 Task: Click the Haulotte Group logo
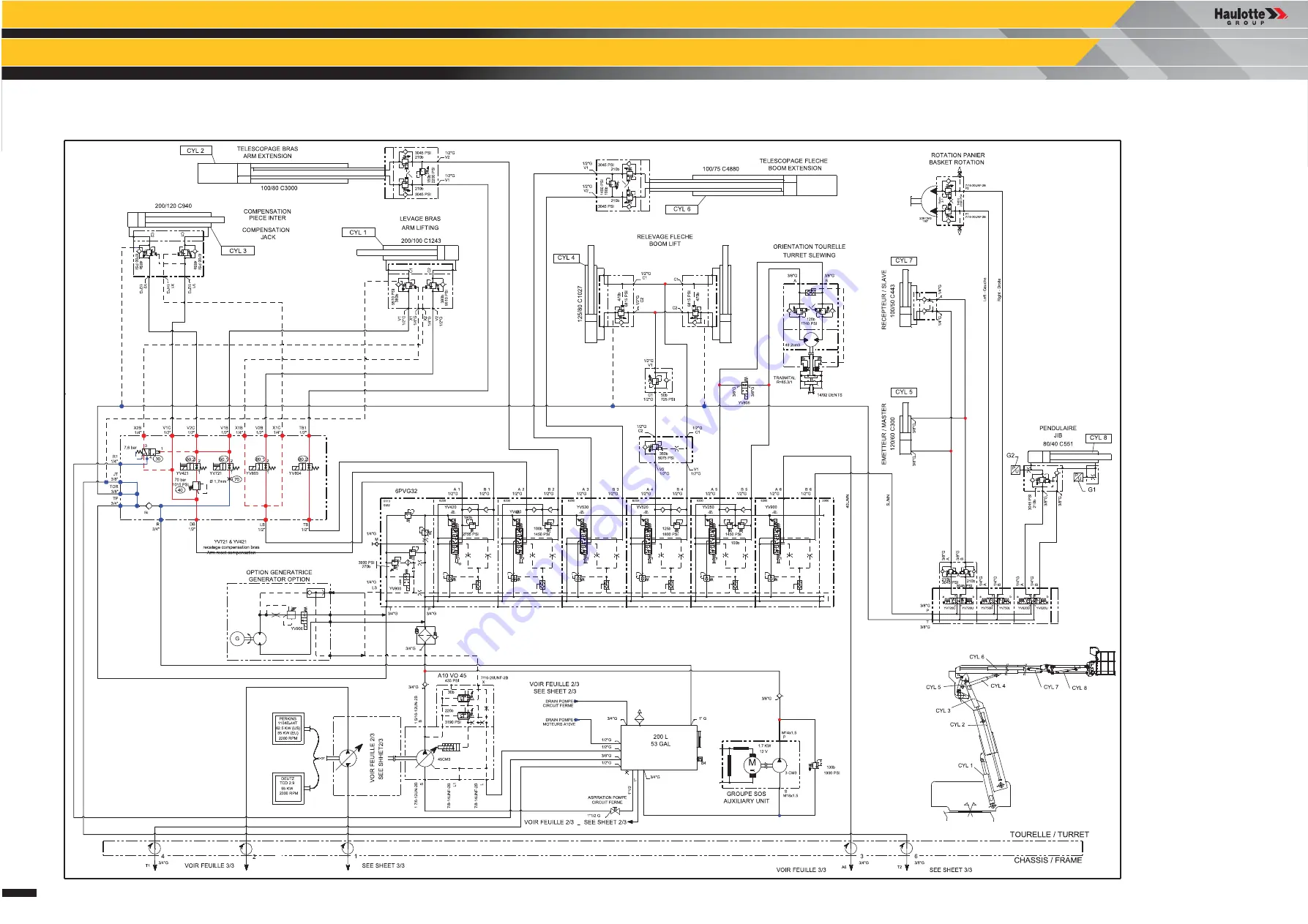(x=1250, y=15)
